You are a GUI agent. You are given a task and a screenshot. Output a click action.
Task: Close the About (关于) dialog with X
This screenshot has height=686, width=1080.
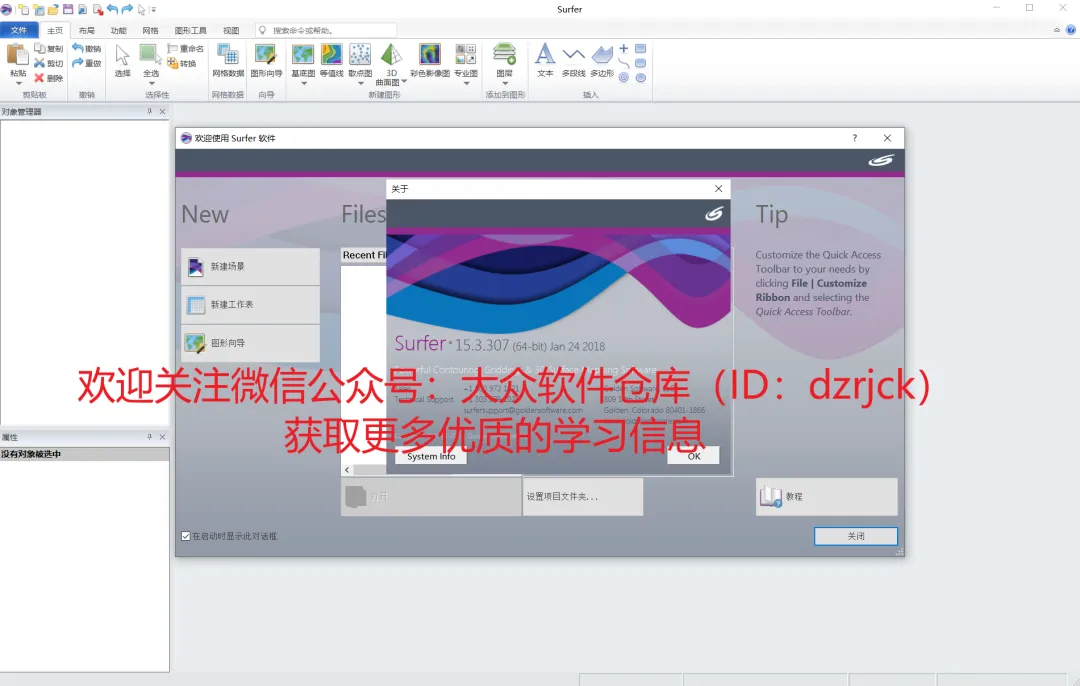click(718, 188)
